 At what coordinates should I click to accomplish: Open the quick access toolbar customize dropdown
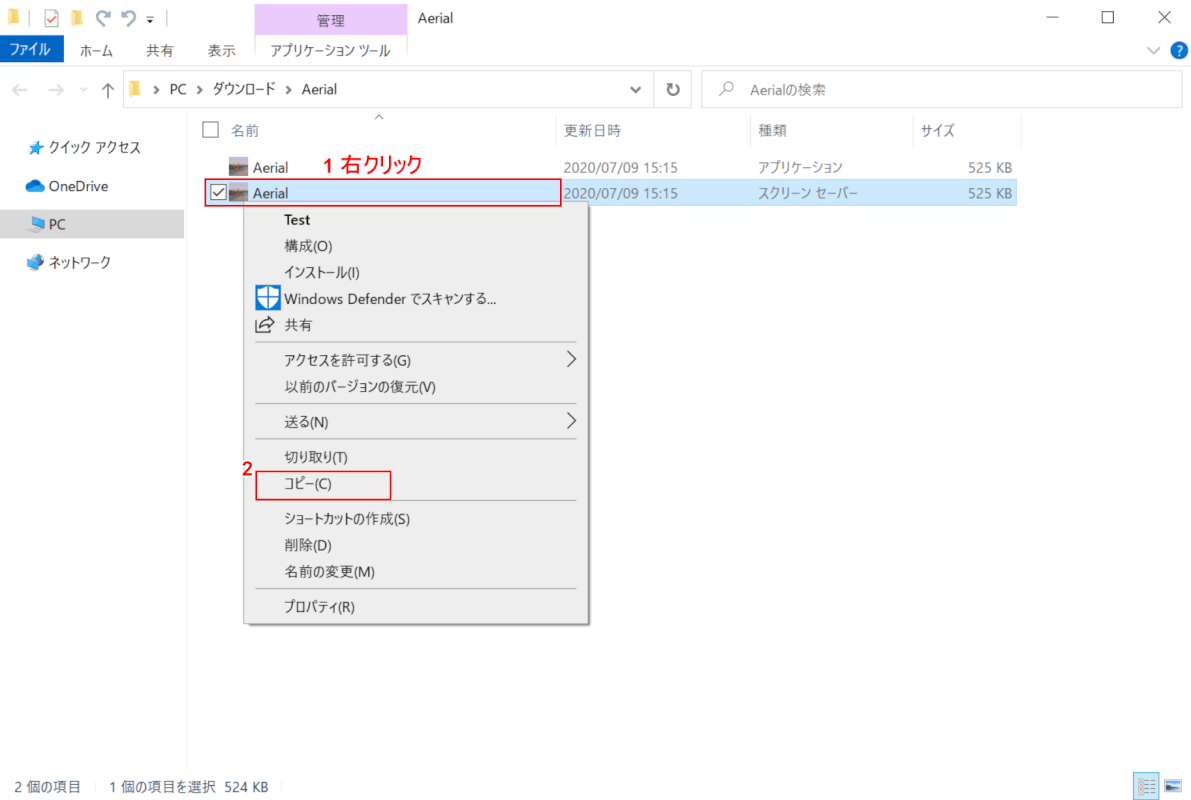coord(150,19)
